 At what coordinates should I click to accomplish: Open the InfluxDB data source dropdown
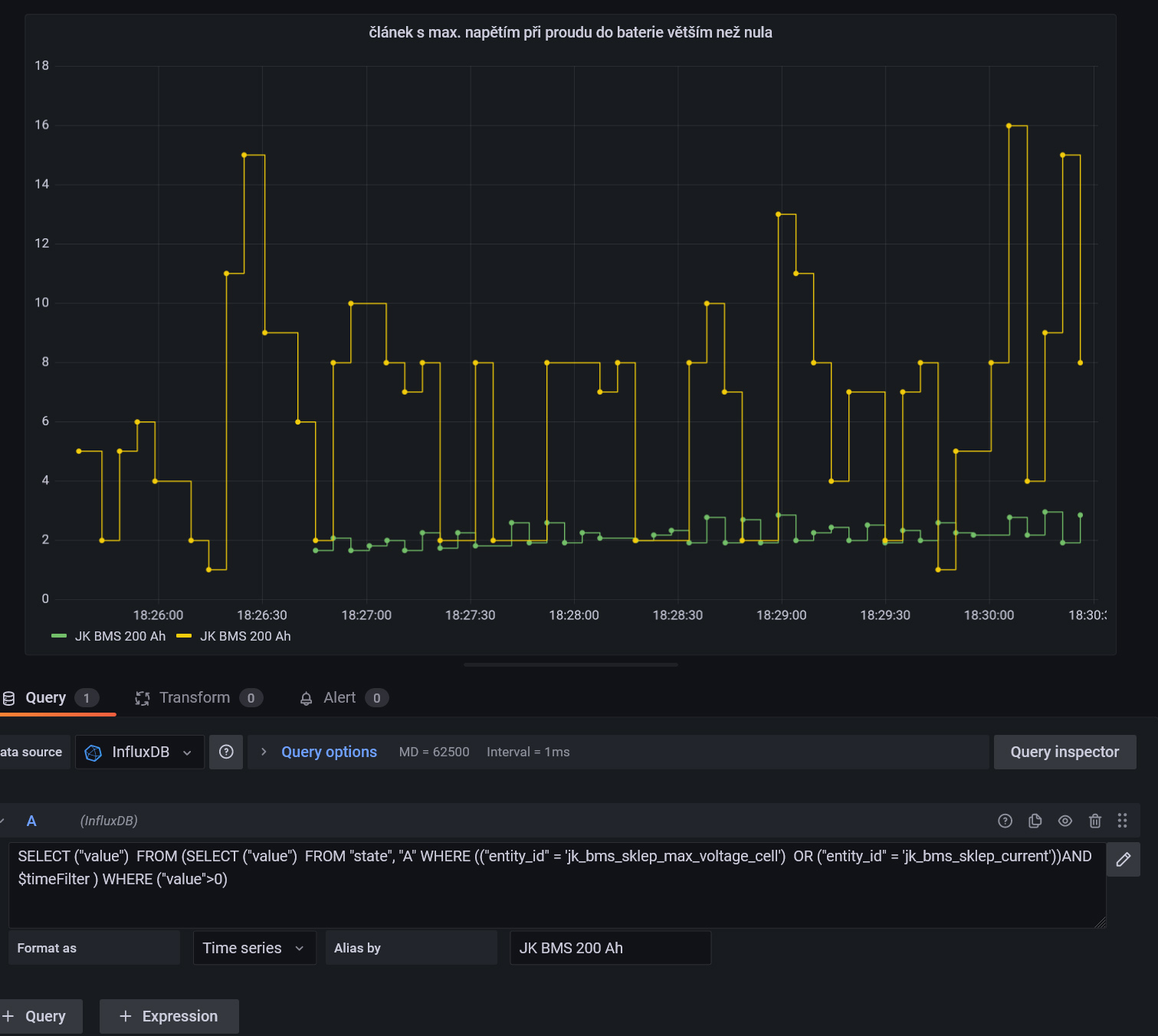[140, 752]
